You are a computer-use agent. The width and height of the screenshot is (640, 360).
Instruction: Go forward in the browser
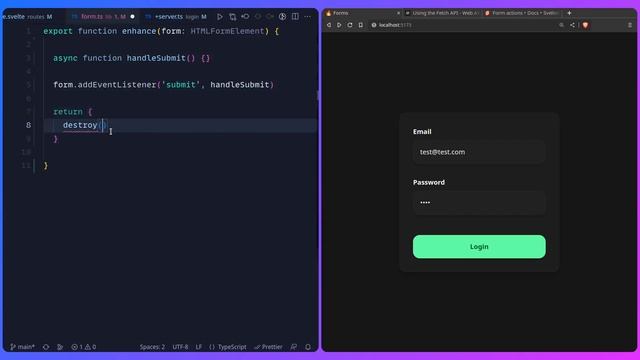(339, 25)
